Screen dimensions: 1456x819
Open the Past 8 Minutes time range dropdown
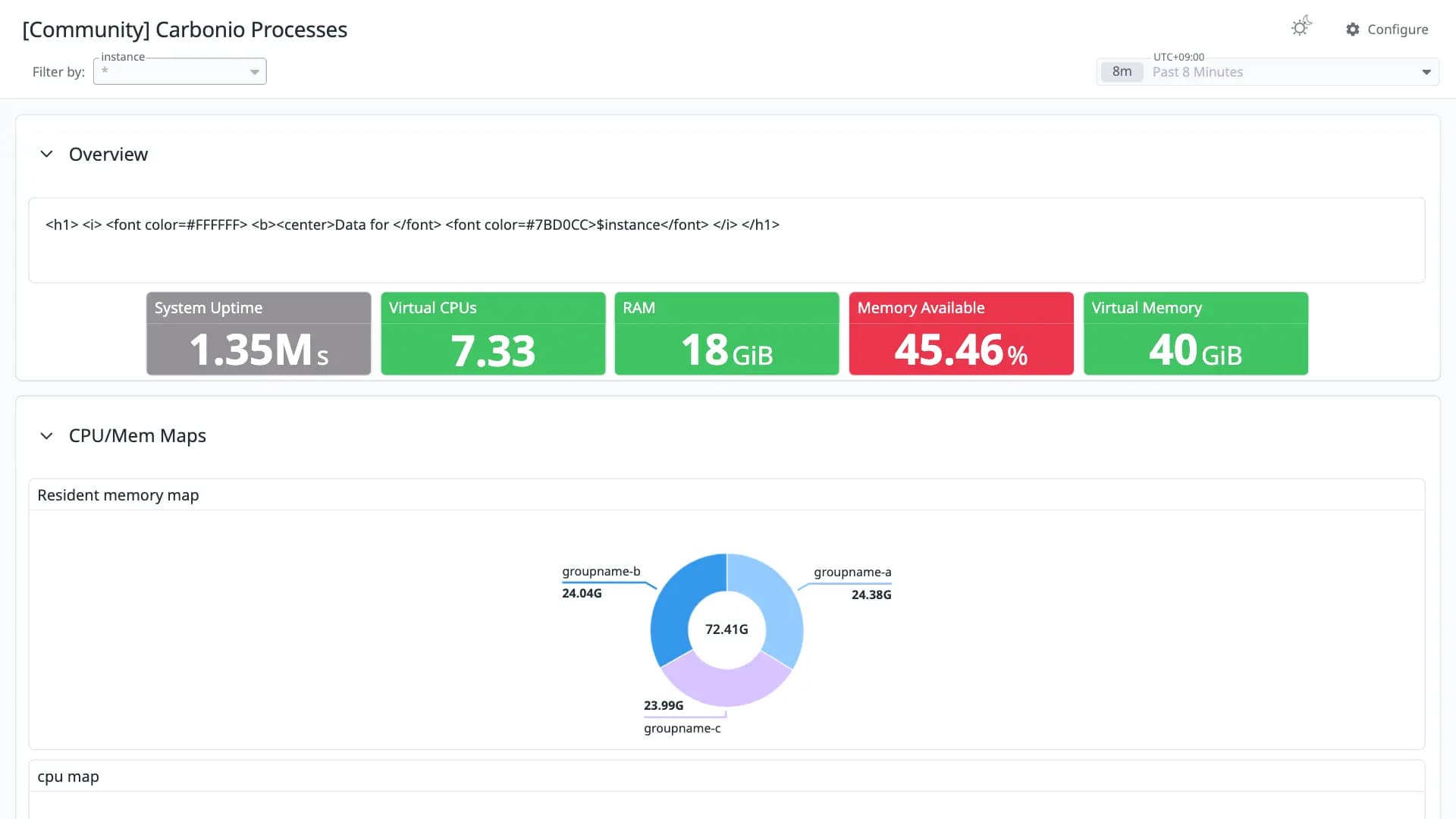(x=1268, y=72)
